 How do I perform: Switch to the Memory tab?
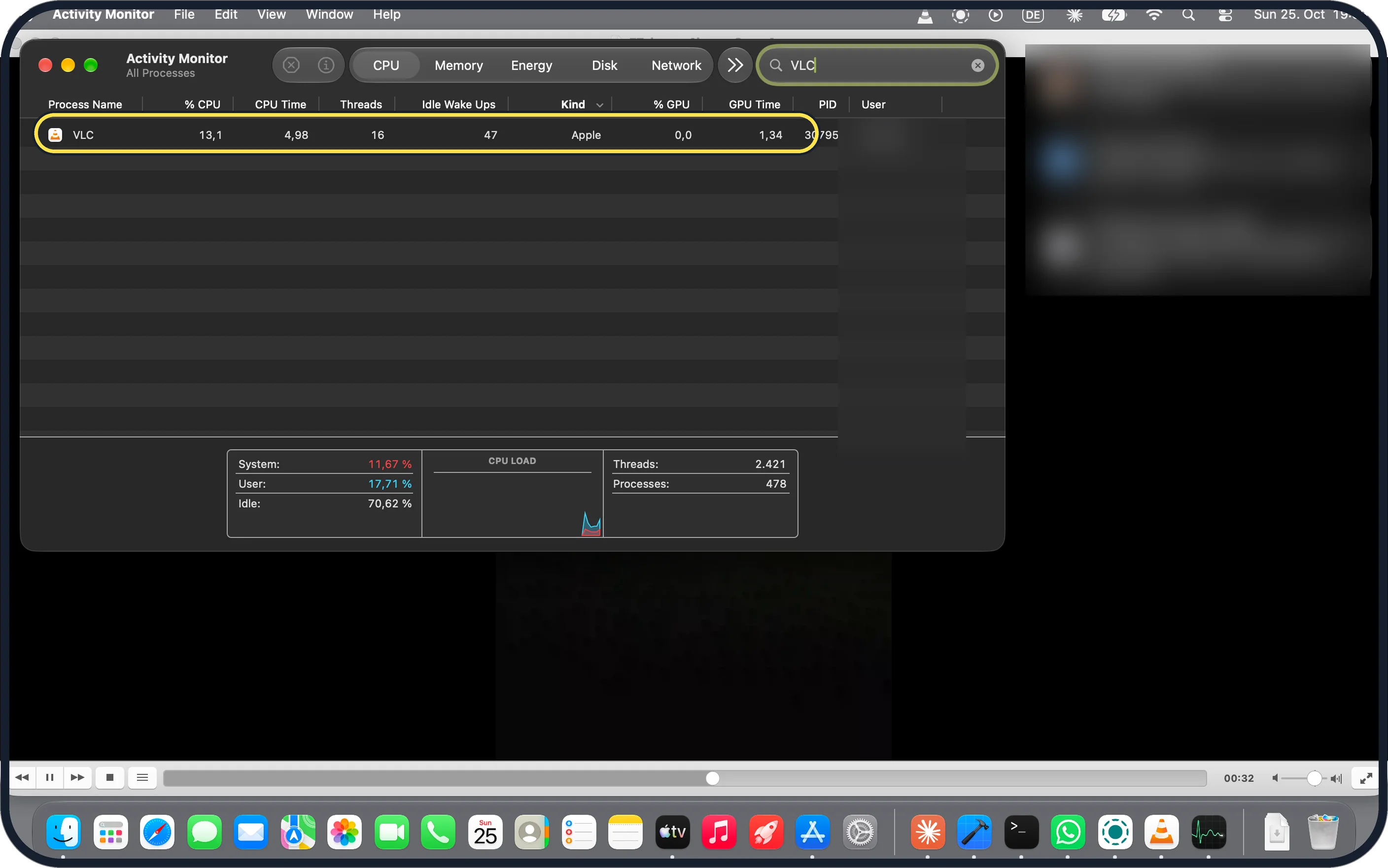tap(458, 66)
